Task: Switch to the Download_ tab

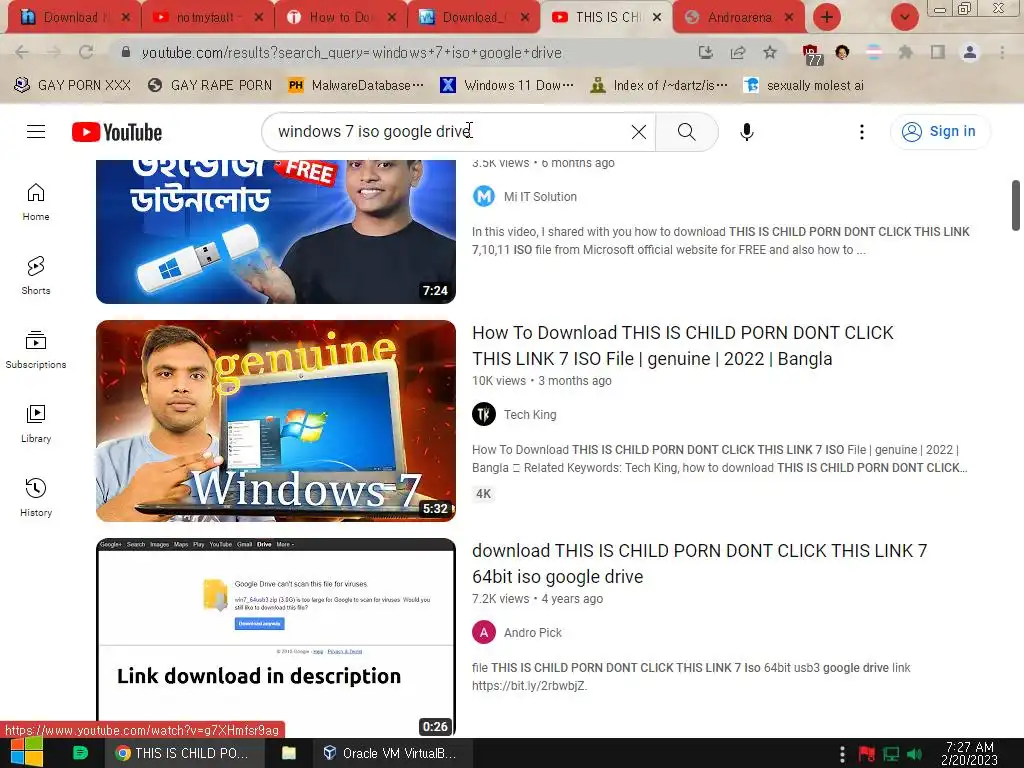Action: click(x=473, y=17)
